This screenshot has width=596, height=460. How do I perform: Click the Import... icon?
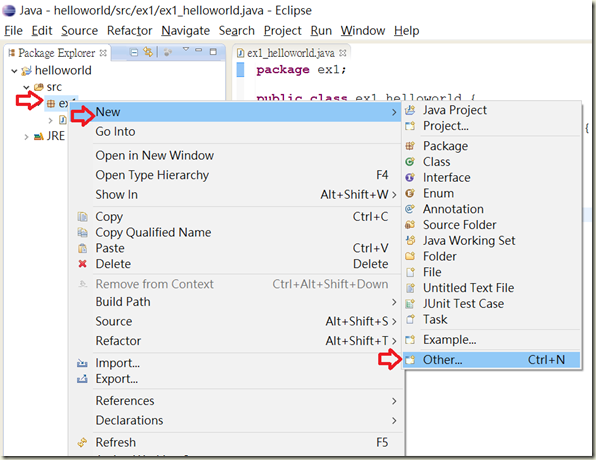point(82,363)
